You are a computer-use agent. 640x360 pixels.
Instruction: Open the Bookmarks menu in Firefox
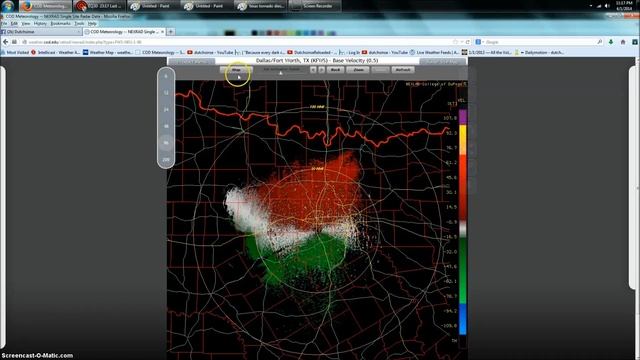click(x=60, y=24)
